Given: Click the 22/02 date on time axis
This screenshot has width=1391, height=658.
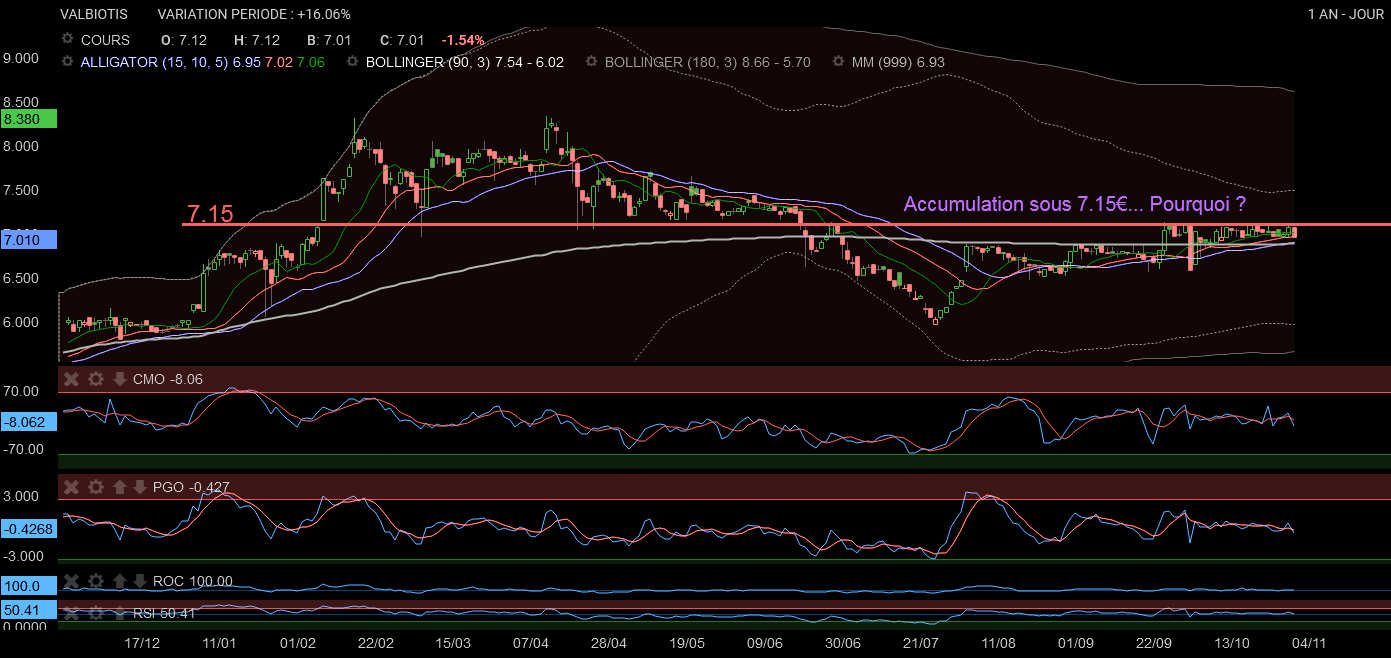Looking at the screenshot, I should [375, 643].
